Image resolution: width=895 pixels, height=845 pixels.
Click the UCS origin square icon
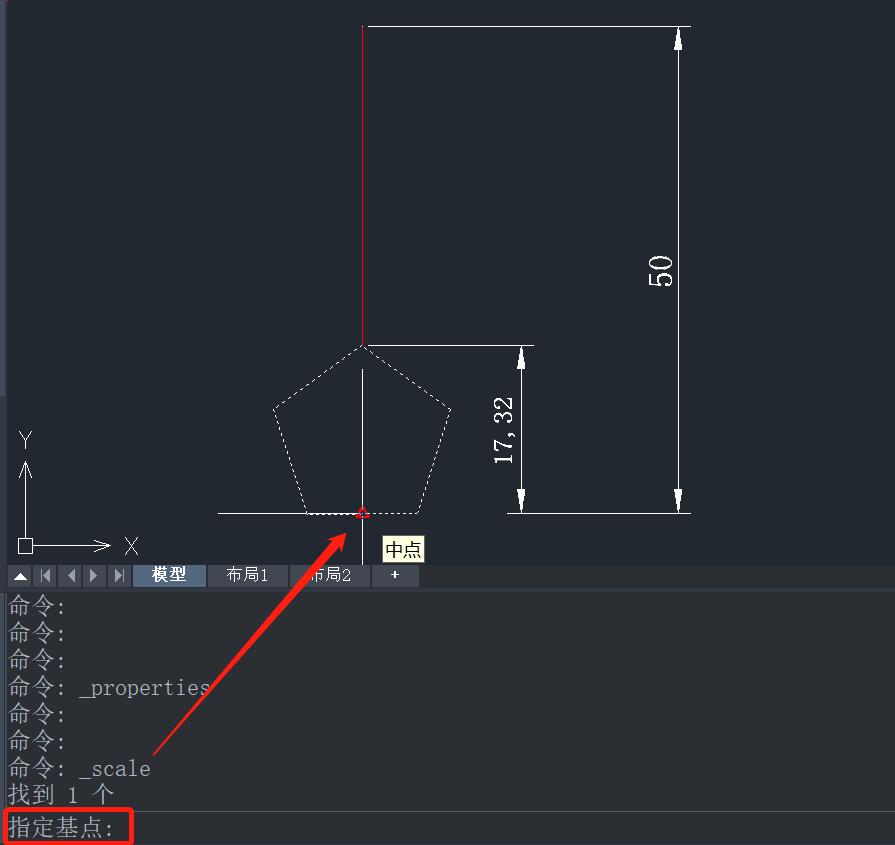26,546
